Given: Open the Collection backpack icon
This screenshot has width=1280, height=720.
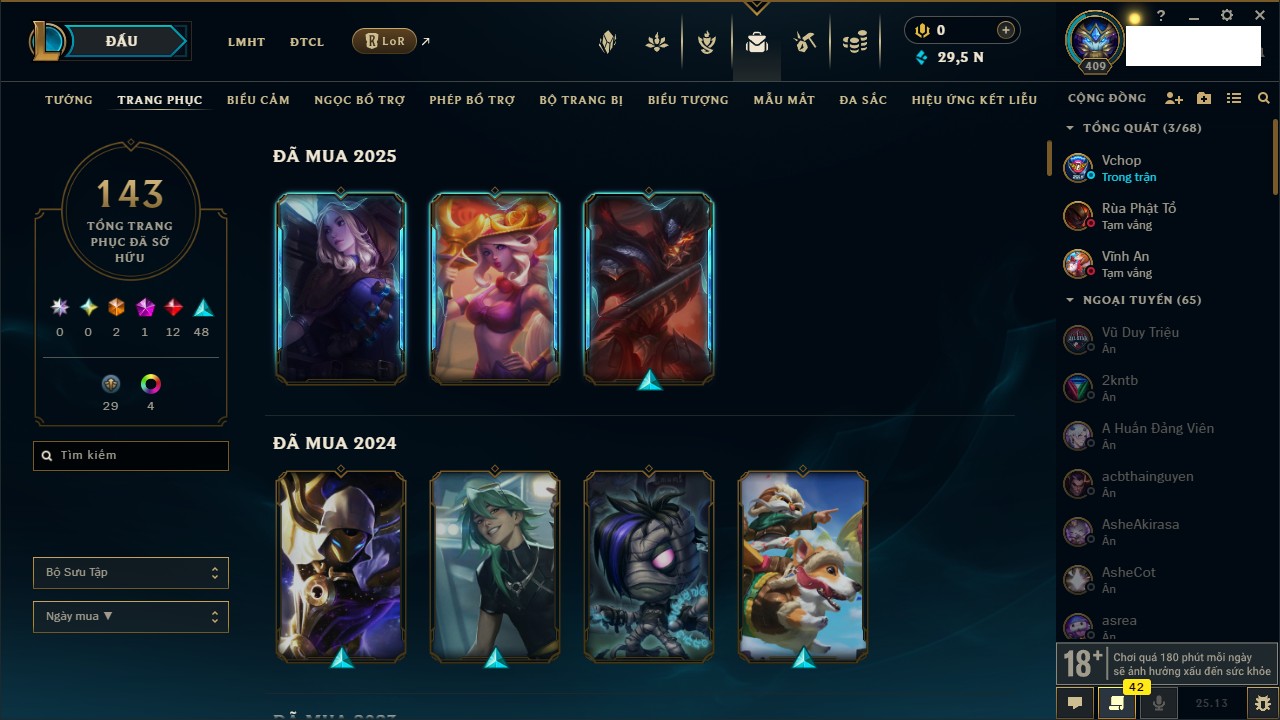Looking at the screenshot, I should [x=757, y=42].
